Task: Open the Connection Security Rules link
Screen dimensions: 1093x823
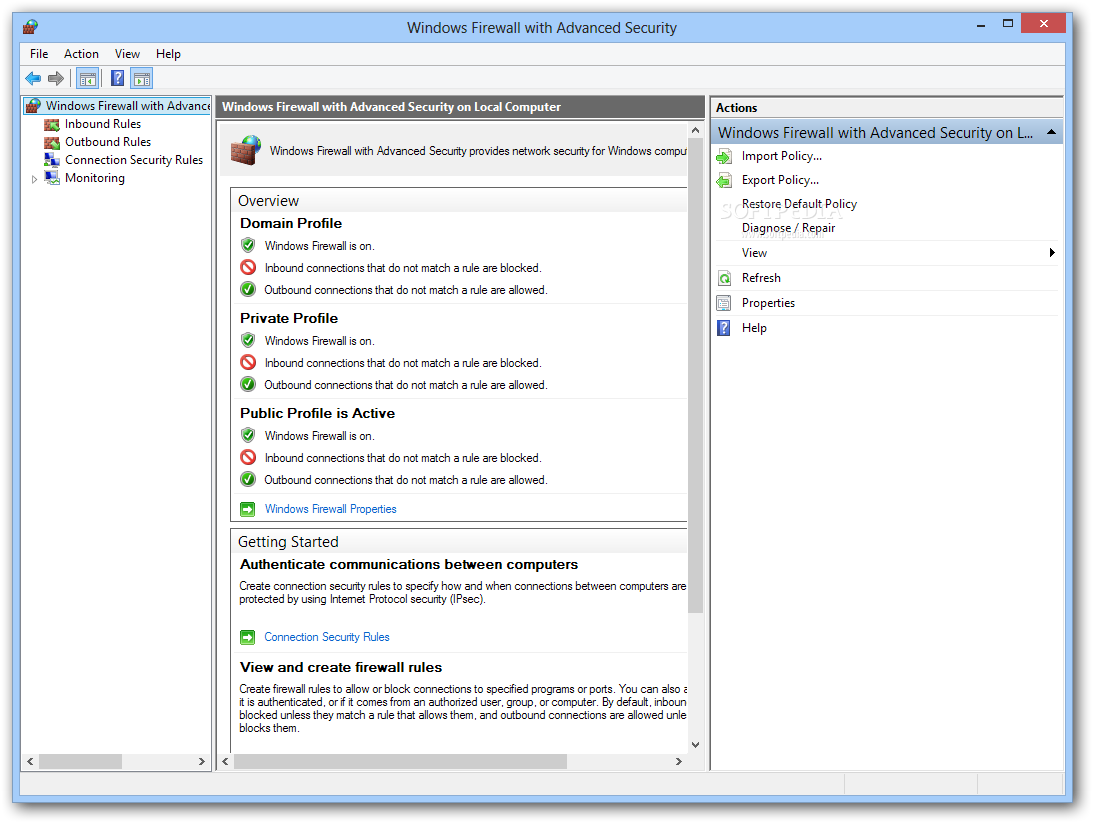Action: (x=327, y=638)
